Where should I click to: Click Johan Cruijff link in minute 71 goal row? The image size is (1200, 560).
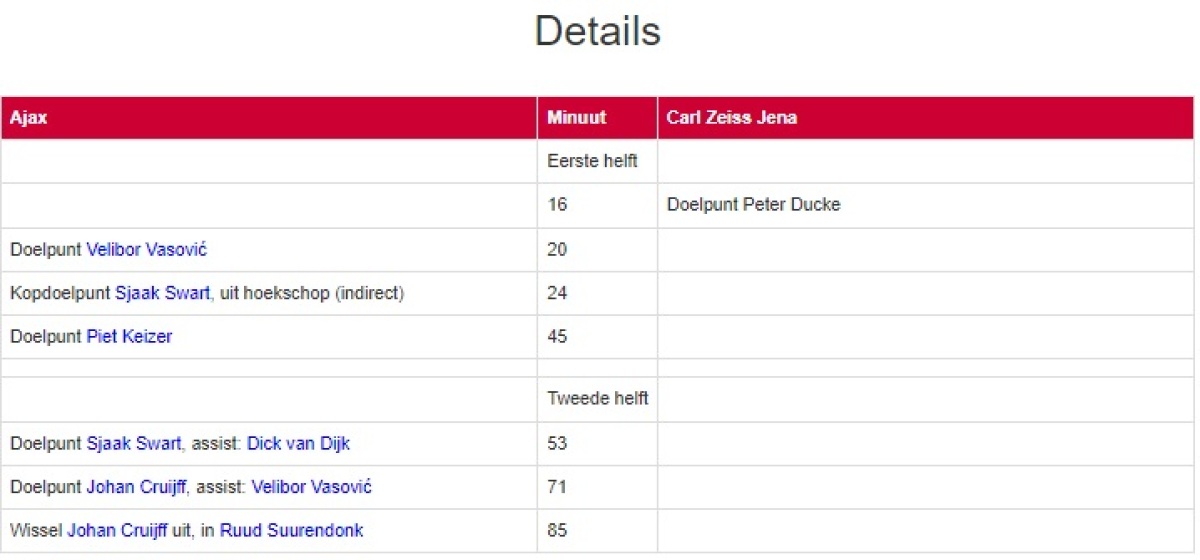(x=136, y=487)
